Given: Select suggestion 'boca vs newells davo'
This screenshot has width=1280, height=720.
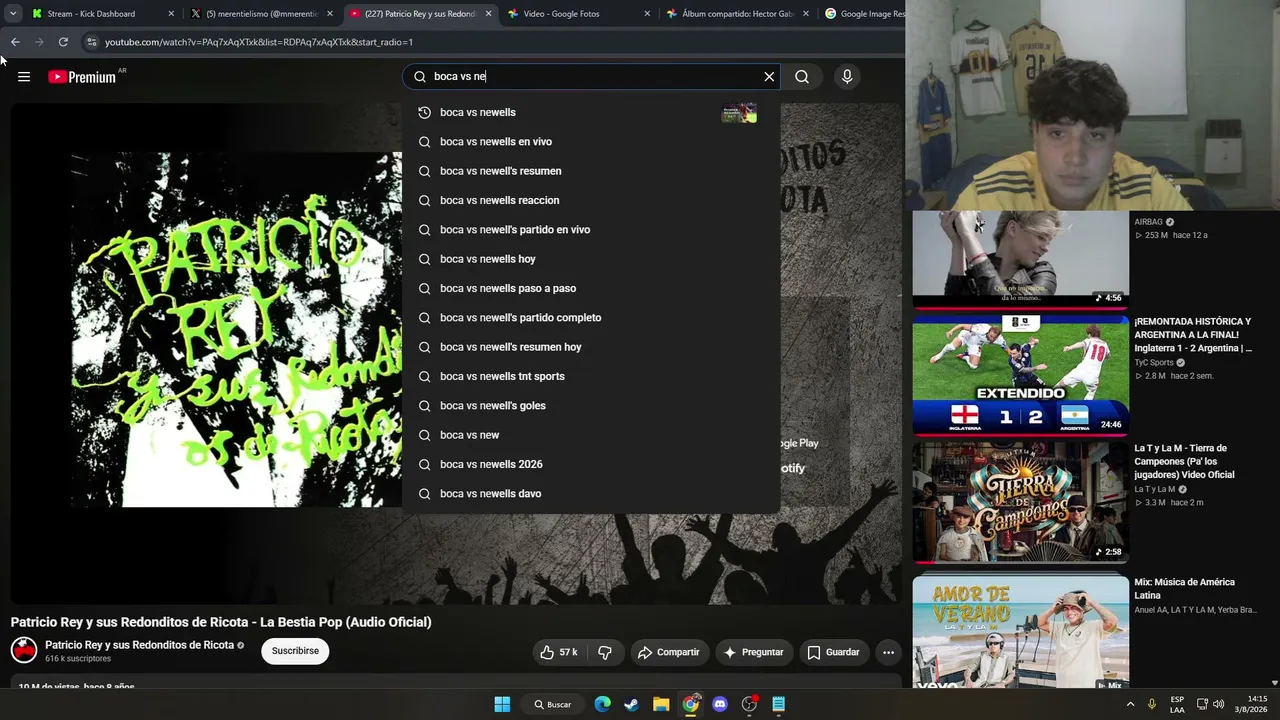Looking at the screenshot, I should click(591, 494).
